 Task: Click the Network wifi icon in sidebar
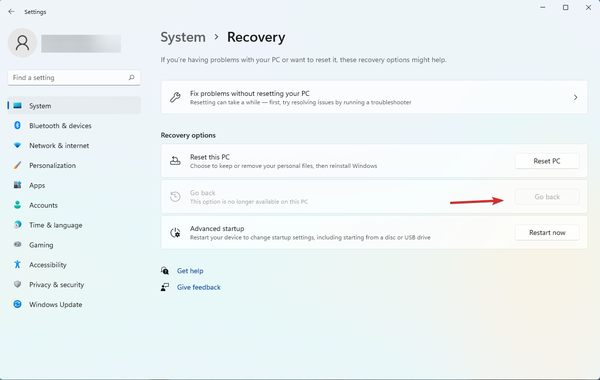17,145
